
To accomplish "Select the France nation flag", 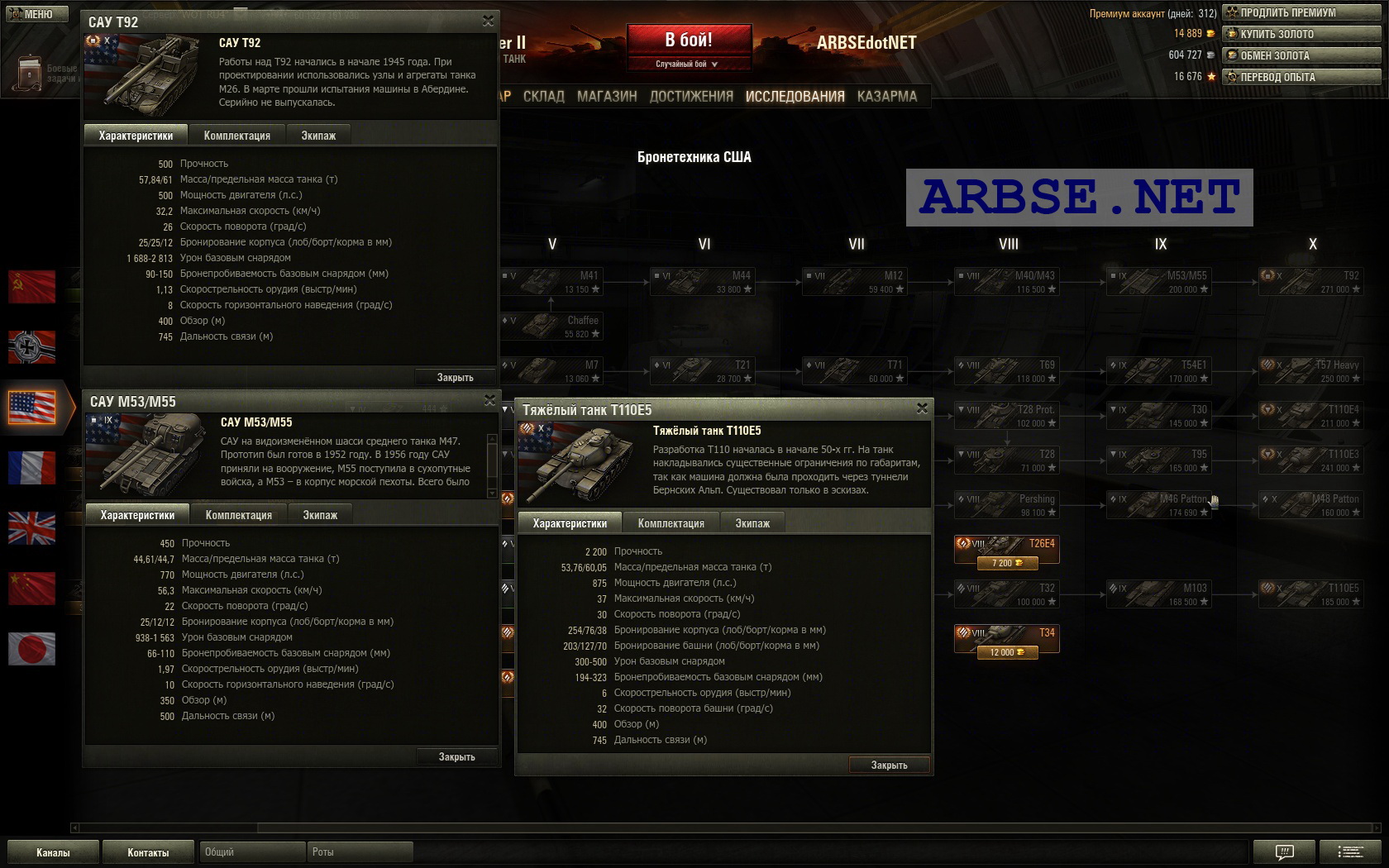I will (x=31, y=468).
